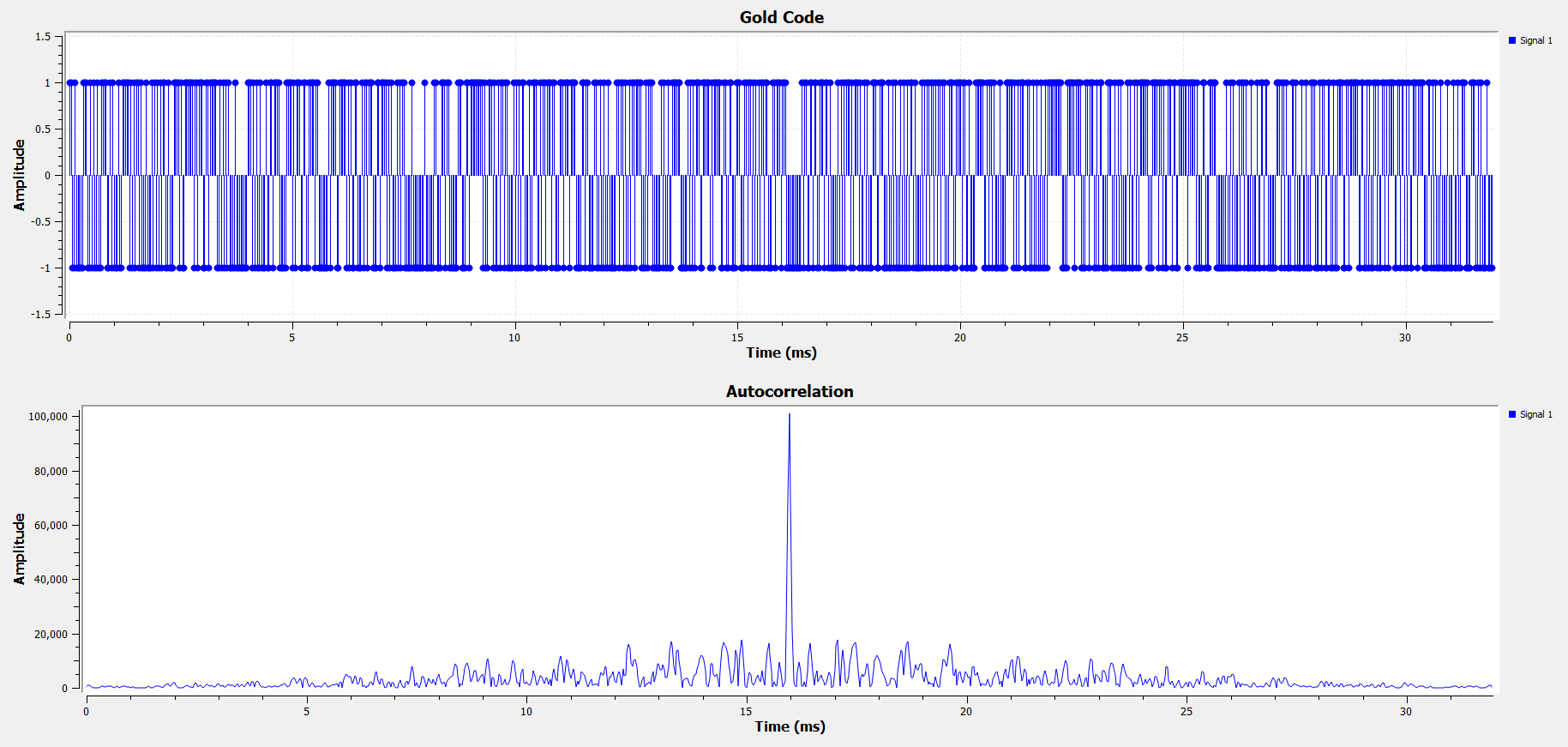
Task: Click the Time (ms) label under Gold Code
Action: [x=781, y=352]
